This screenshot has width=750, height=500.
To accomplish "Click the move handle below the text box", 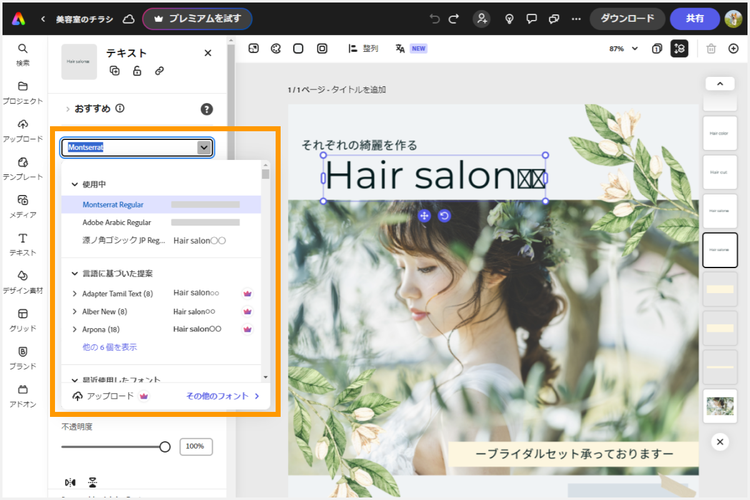I will click(424, 216).
